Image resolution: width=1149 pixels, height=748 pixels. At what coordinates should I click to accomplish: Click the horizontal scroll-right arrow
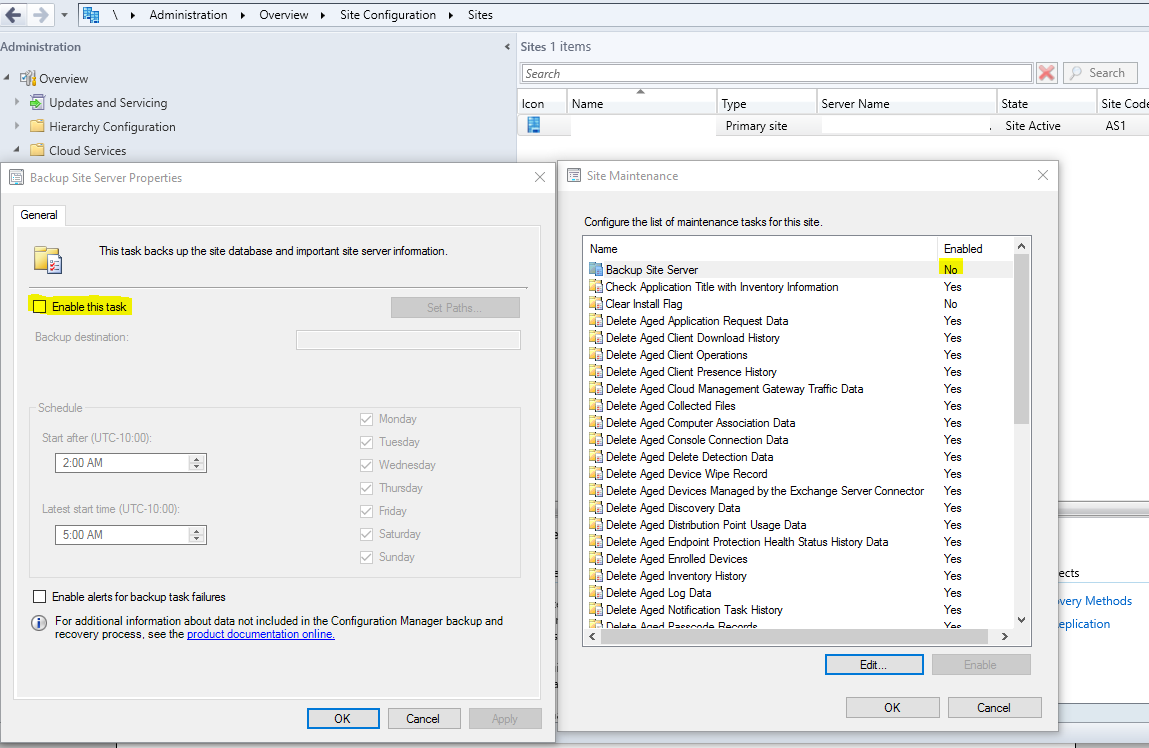1005,637
